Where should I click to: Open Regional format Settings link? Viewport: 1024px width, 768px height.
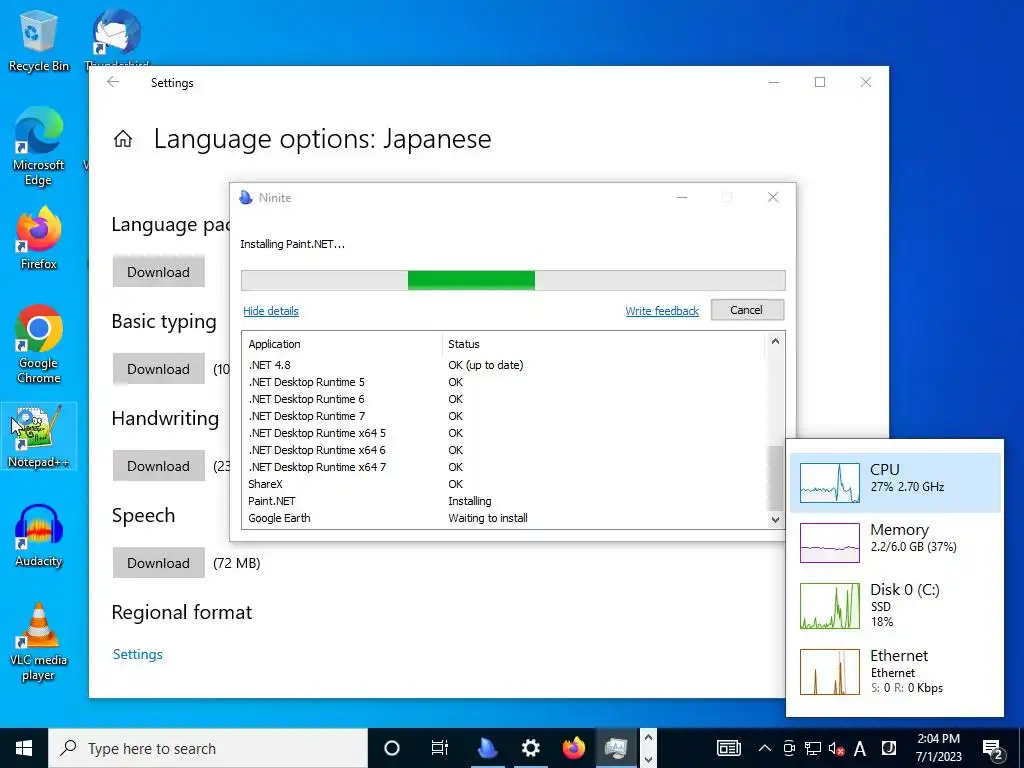click(x=138, y=654)
